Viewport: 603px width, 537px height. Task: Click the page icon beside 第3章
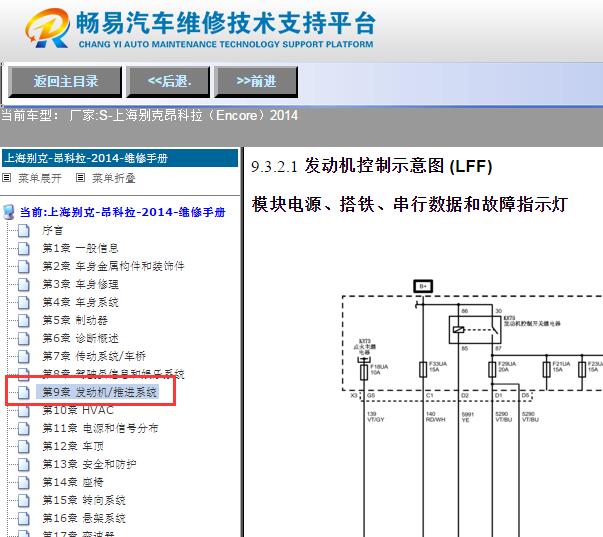click(x=24, y=285)
